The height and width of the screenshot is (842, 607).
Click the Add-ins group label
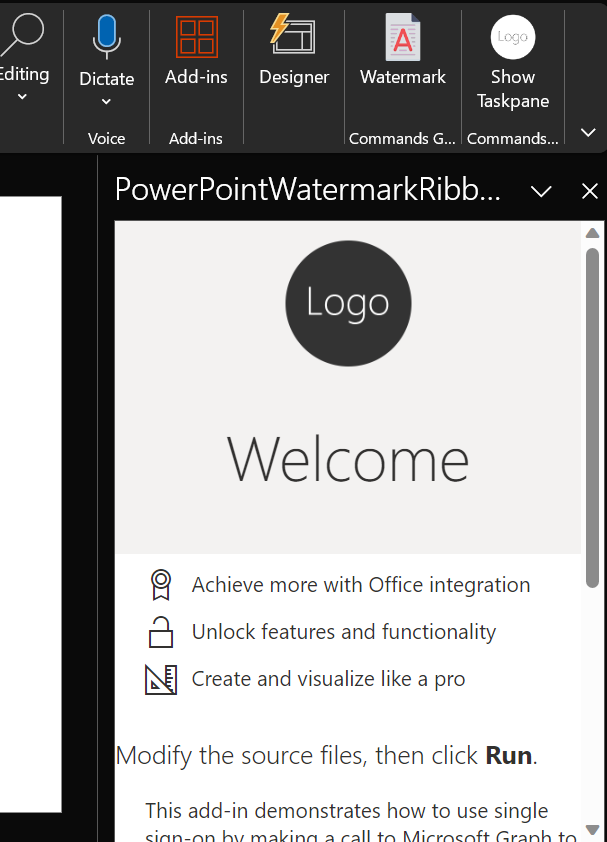tap(196, 139)
